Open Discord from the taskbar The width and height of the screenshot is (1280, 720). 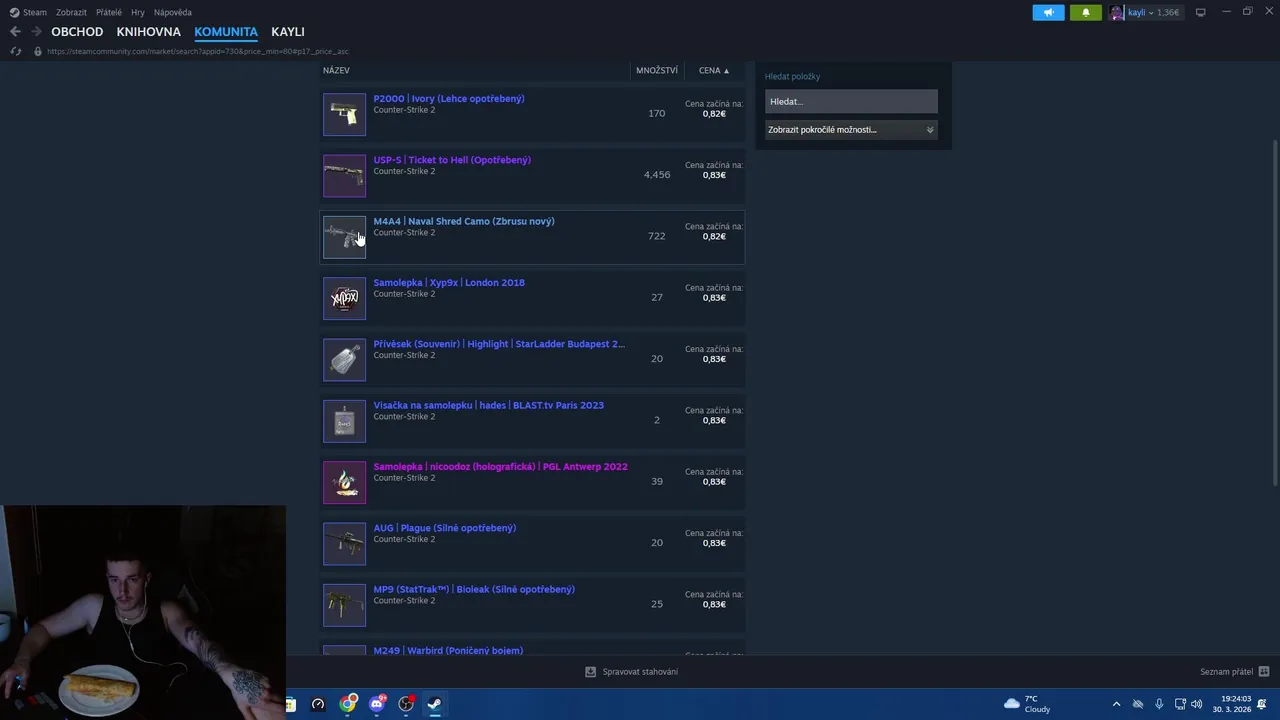coord(377,704)
